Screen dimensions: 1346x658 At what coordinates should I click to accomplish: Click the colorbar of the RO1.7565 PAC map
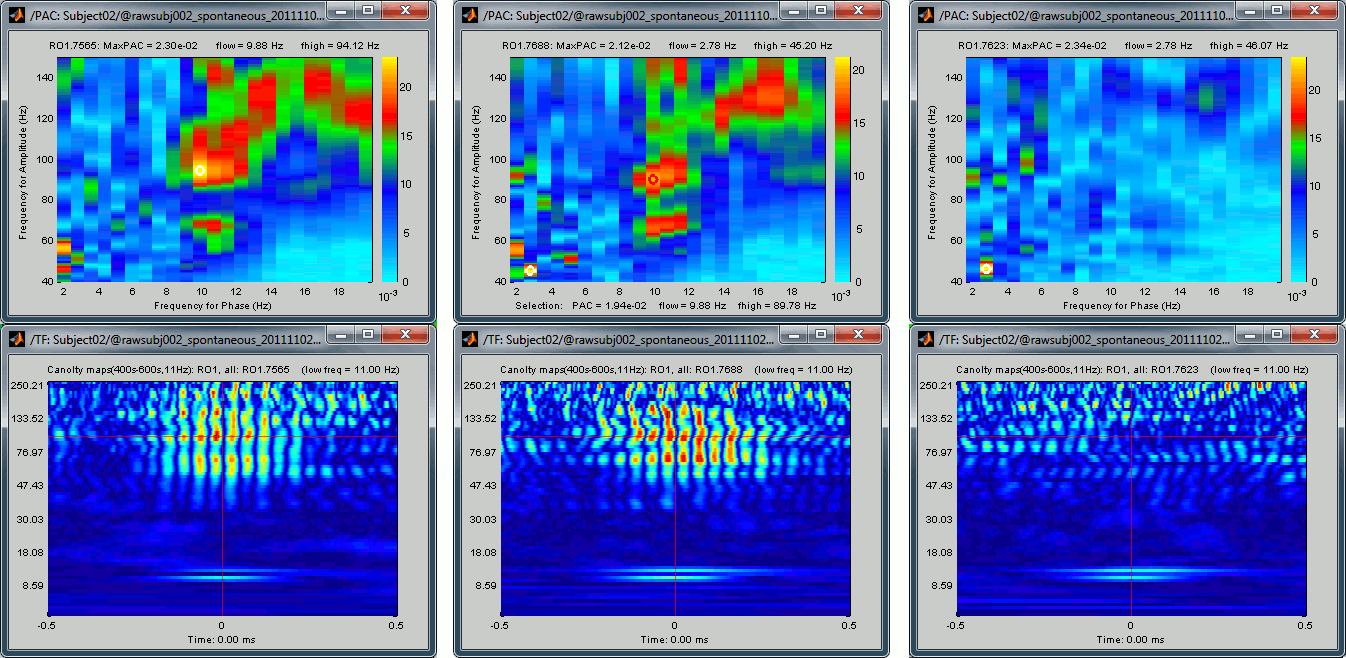tap(390, 168)
